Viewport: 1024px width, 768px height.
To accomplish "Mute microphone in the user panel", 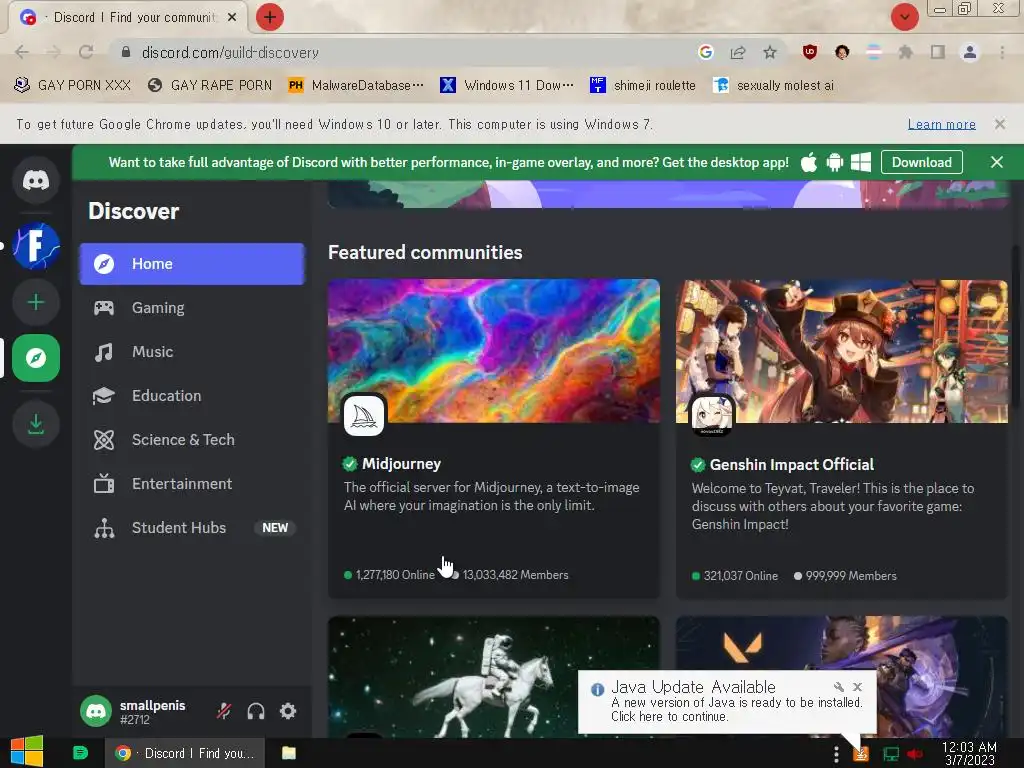I will 224,711.
